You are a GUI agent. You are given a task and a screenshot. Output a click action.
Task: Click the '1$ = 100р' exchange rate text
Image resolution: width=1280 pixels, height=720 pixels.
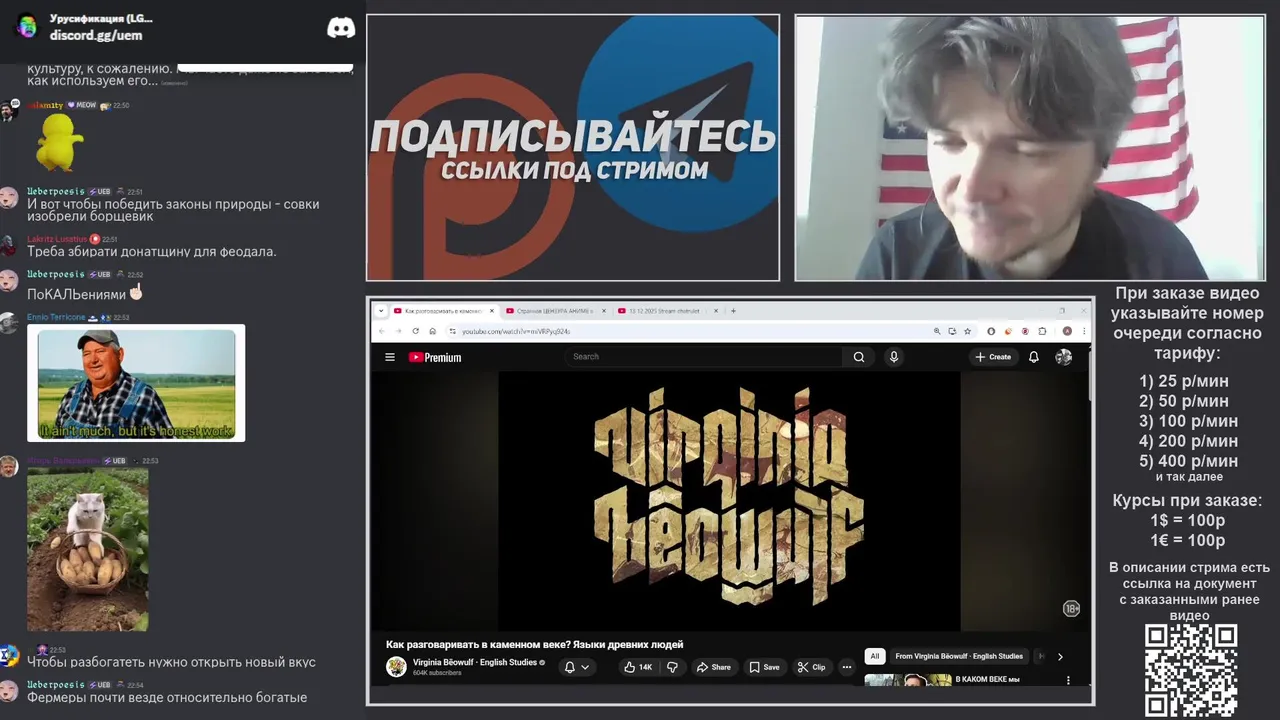(1188, 520)
